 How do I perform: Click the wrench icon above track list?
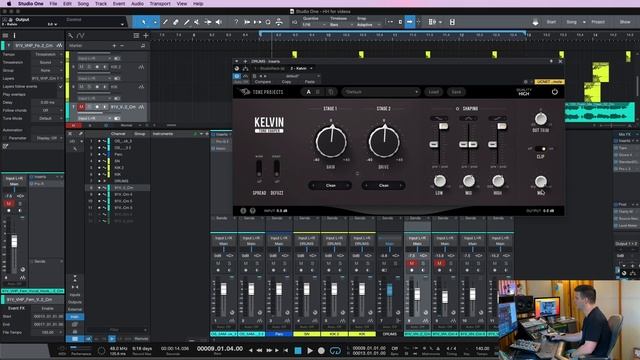[71, 36]
